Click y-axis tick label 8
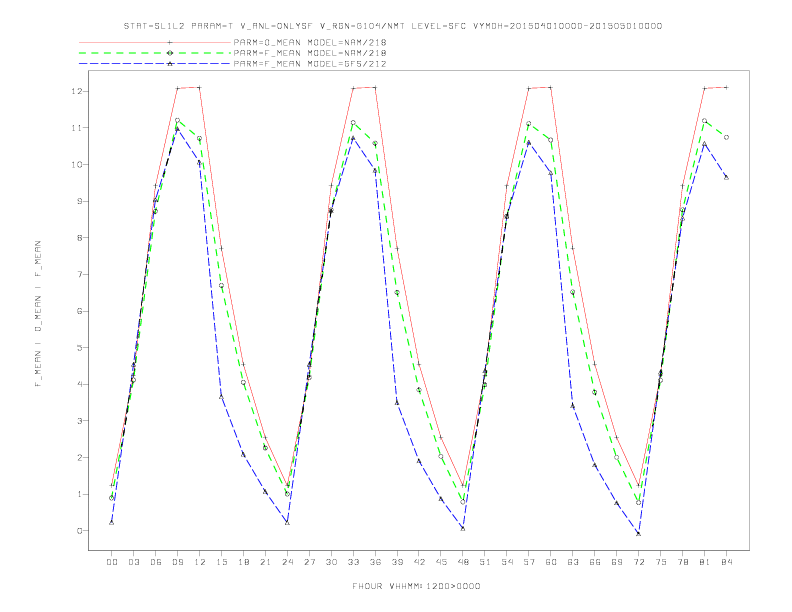The width and height of the screenshot is (792, 612). 79,238
